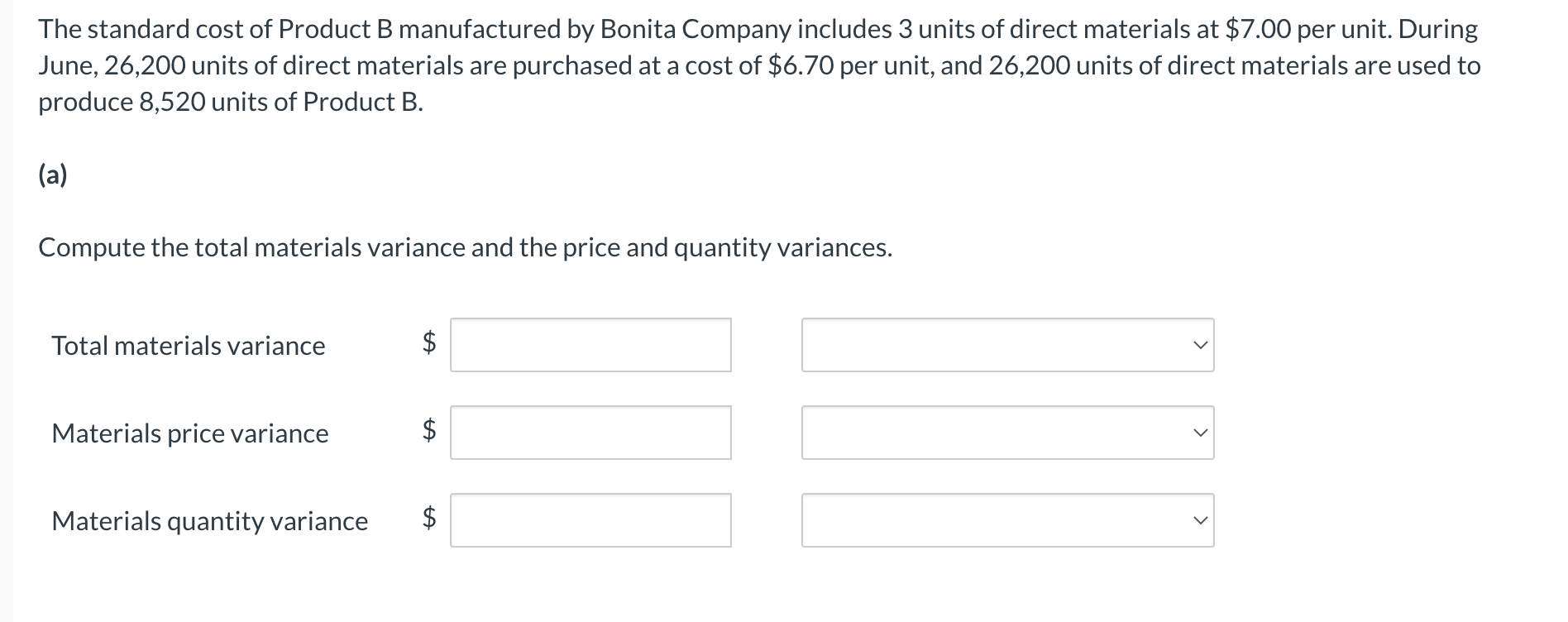Click the Materials price variance amount input field
Viewport: 1568px width, 622px height.
[x=590, y=433]
